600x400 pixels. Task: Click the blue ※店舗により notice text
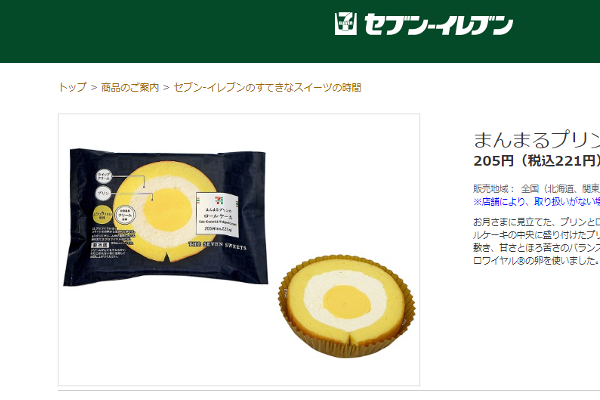point(536,202)
